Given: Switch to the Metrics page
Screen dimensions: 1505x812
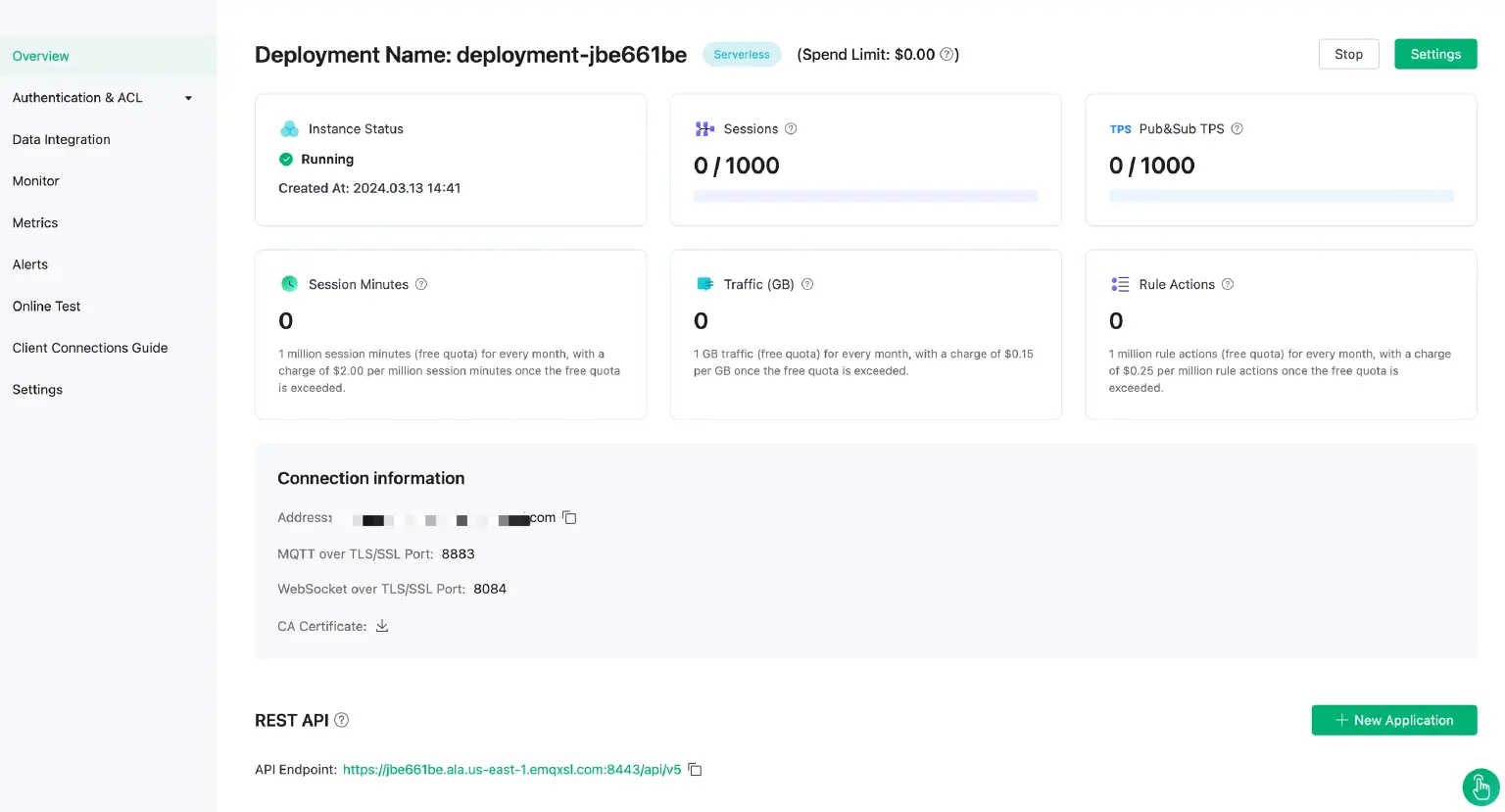Looking at the screenshot, I should click(34, 222).
